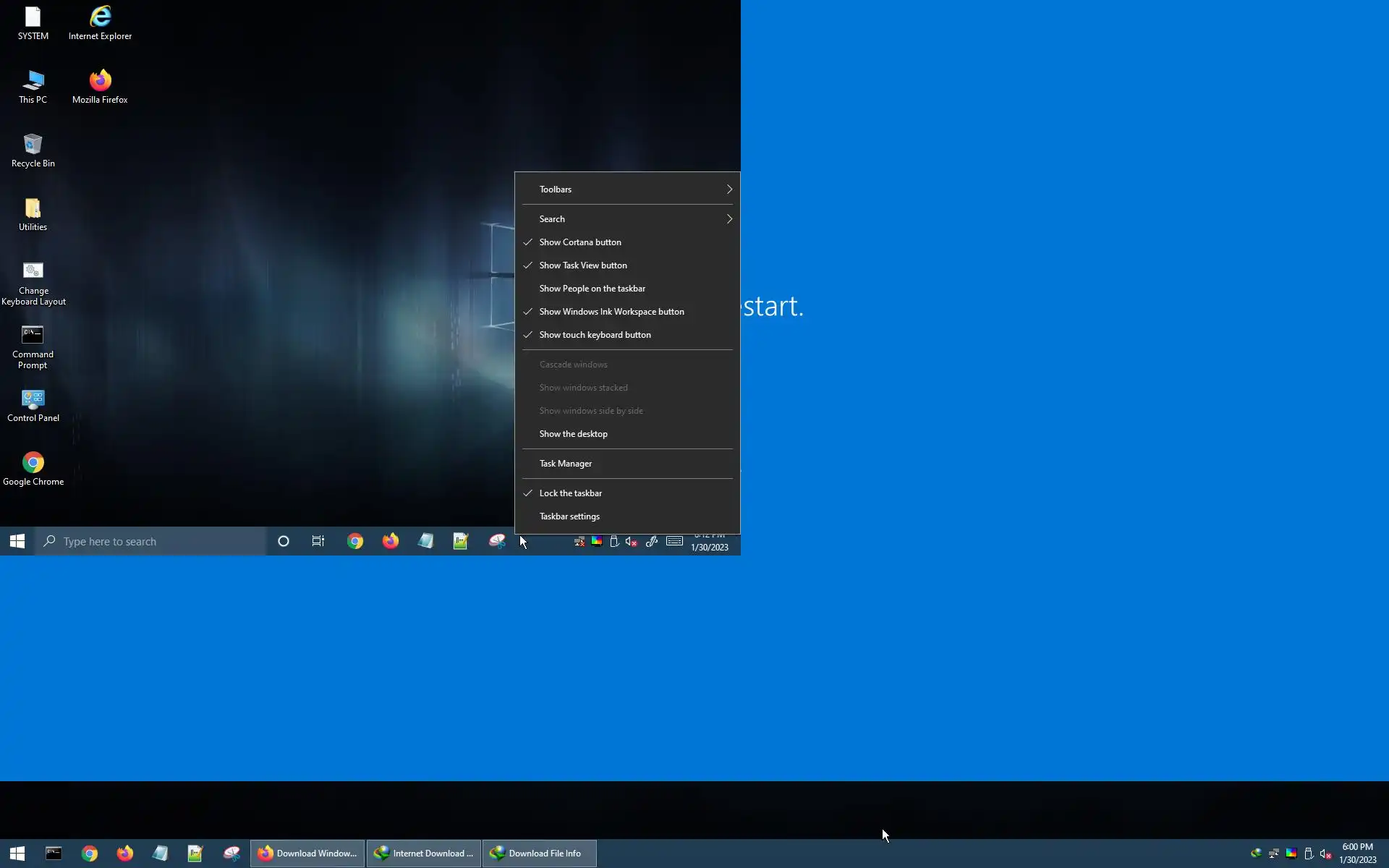Viewport: 1389px width, 868px height.
Task: Click the Windows Ink Workspace tray icon
Action: (651, 541)
